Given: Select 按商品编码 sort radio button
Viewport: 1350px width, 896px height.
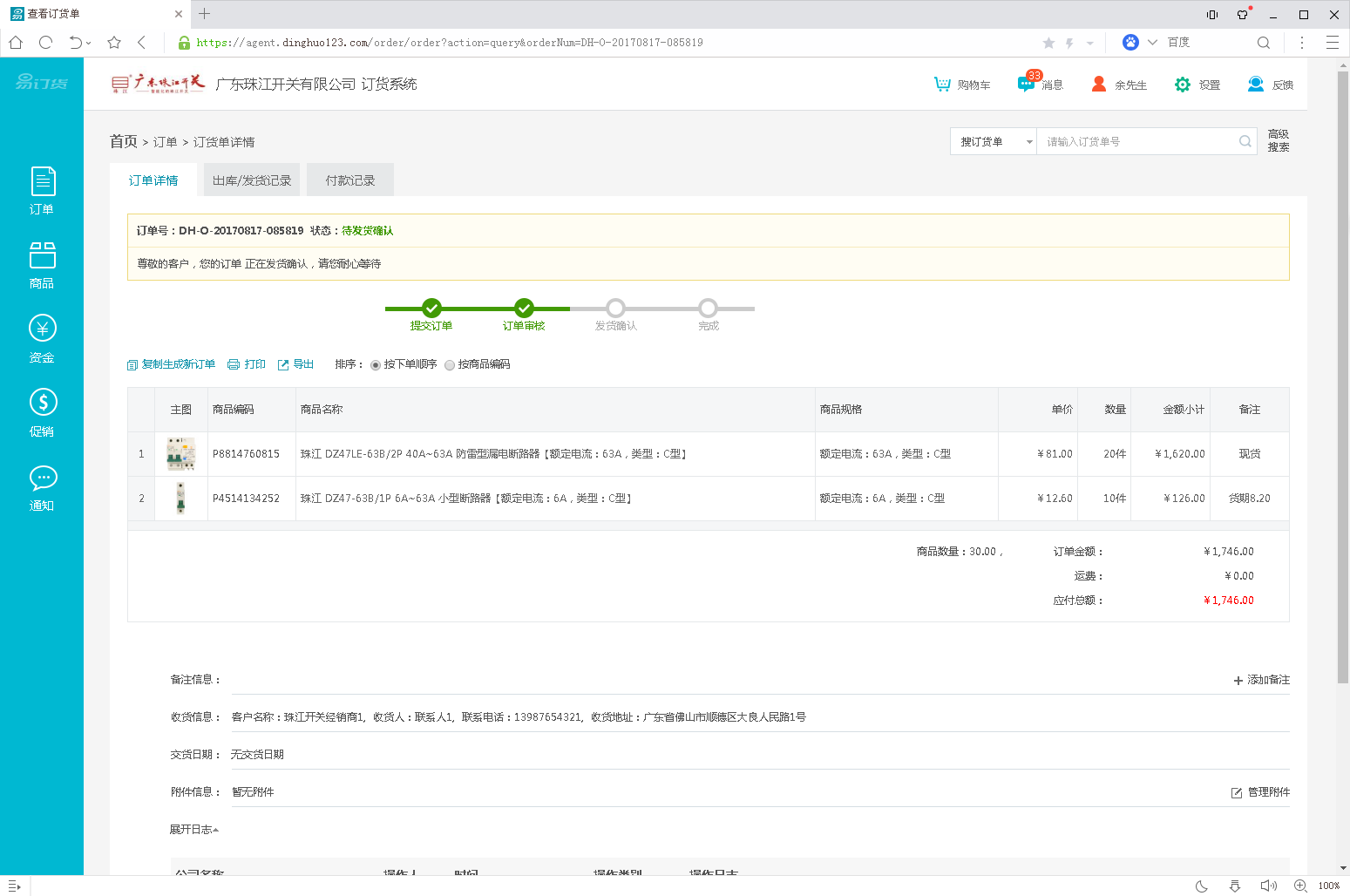Looking at the screenshot, I should [450, 365].
